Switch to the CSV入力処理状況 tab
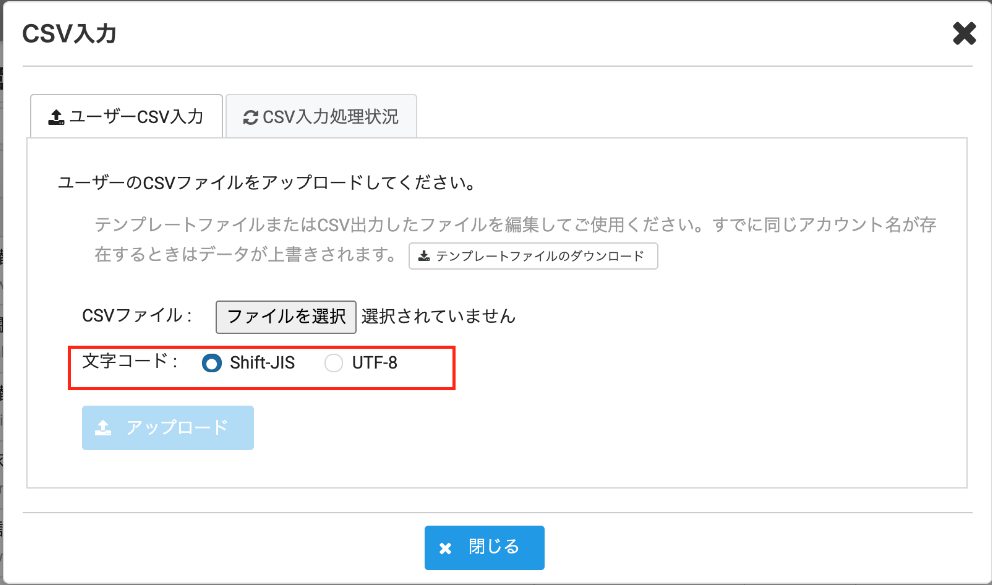Viewport: 992px width, 585px height. point(320,115)
